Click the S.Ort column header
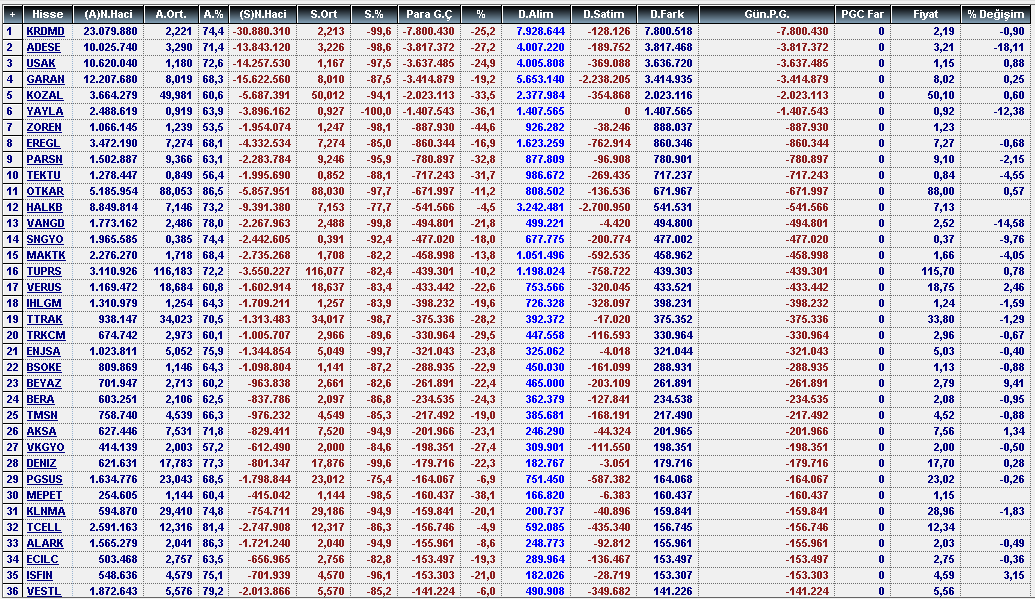 (x=323, y=15)
